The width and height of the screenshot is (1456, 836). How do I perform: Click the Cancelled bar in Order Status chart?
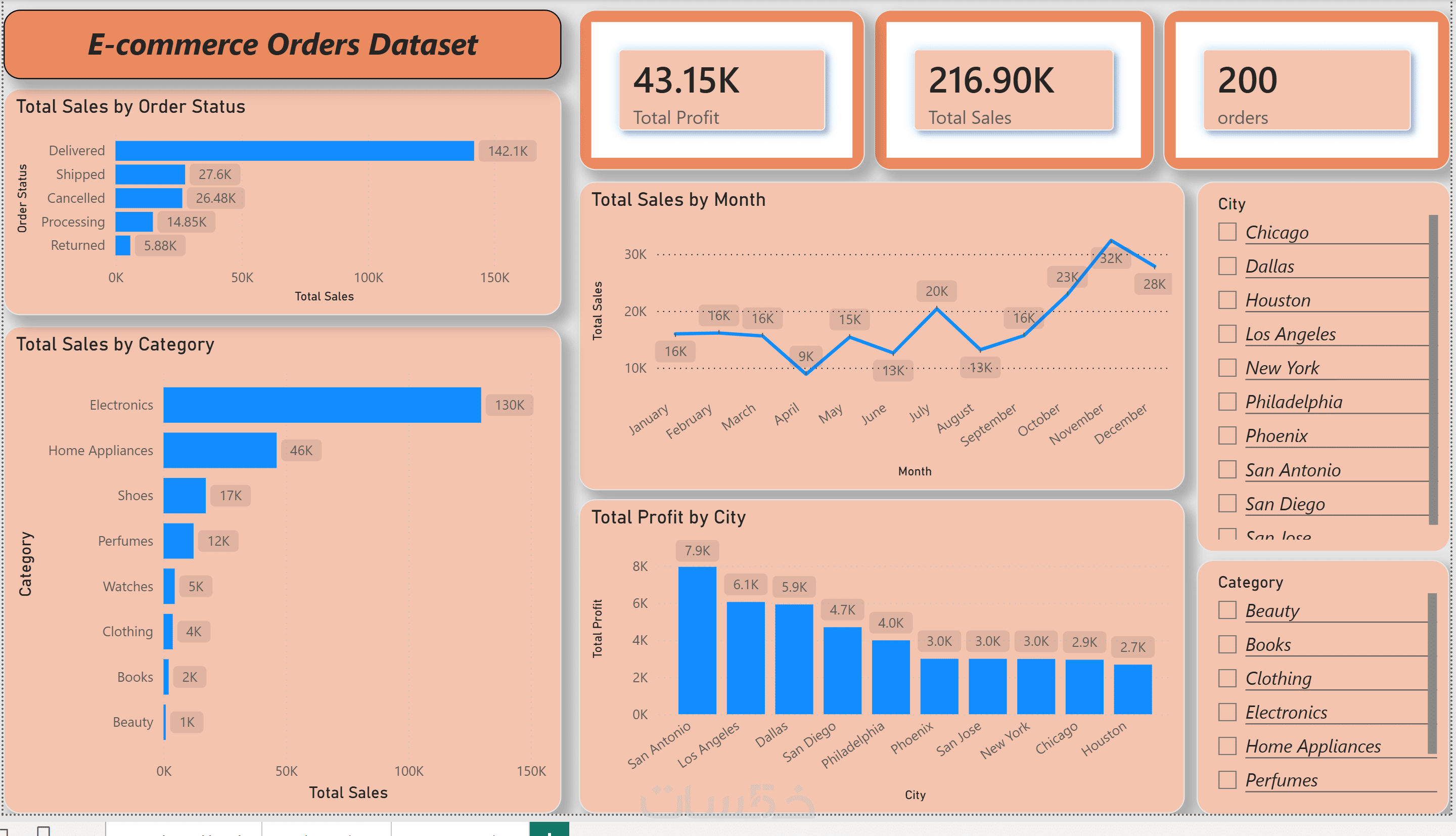tap(149, 198)
